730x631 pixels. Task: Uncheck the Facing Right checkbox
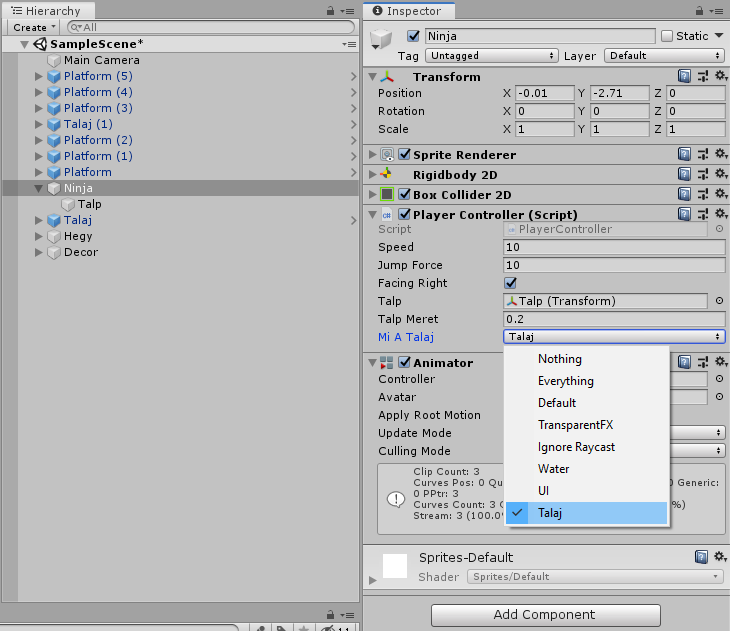click(511, 283)
